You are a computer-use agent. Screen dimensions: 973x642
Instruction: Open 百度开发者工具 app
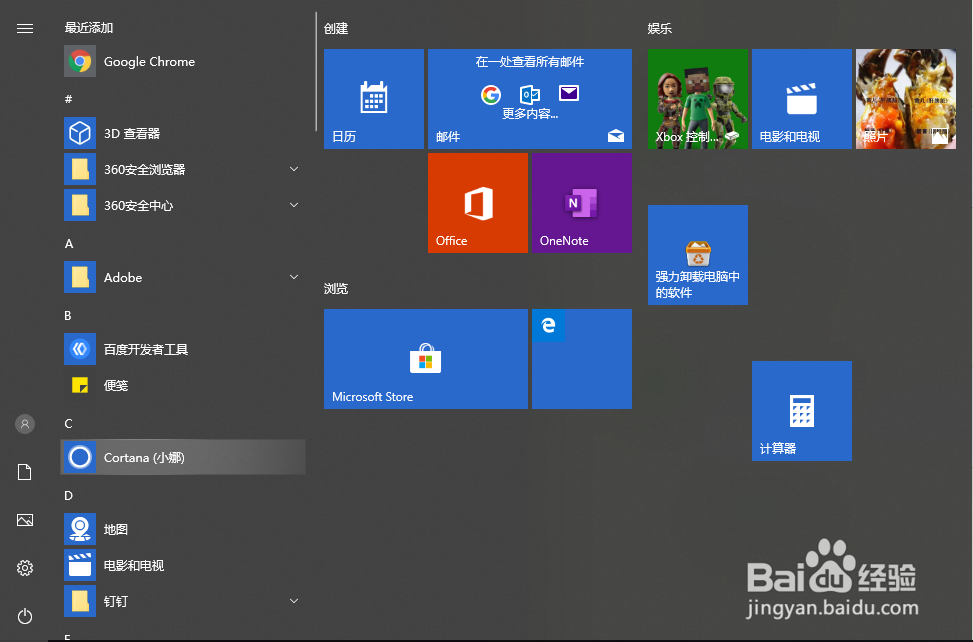point(183,349)
